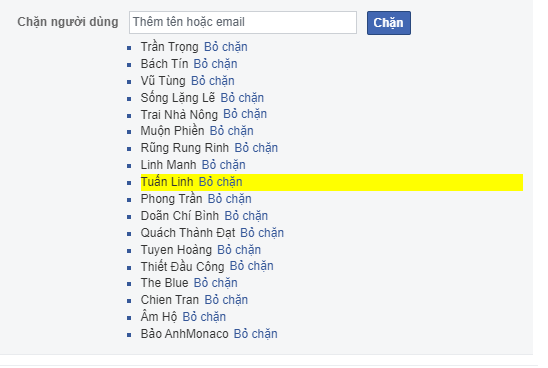Screen dimensions: 548x368
Task: Click Bỏ chặn next to Phong Trần
Action: [230, 199]
